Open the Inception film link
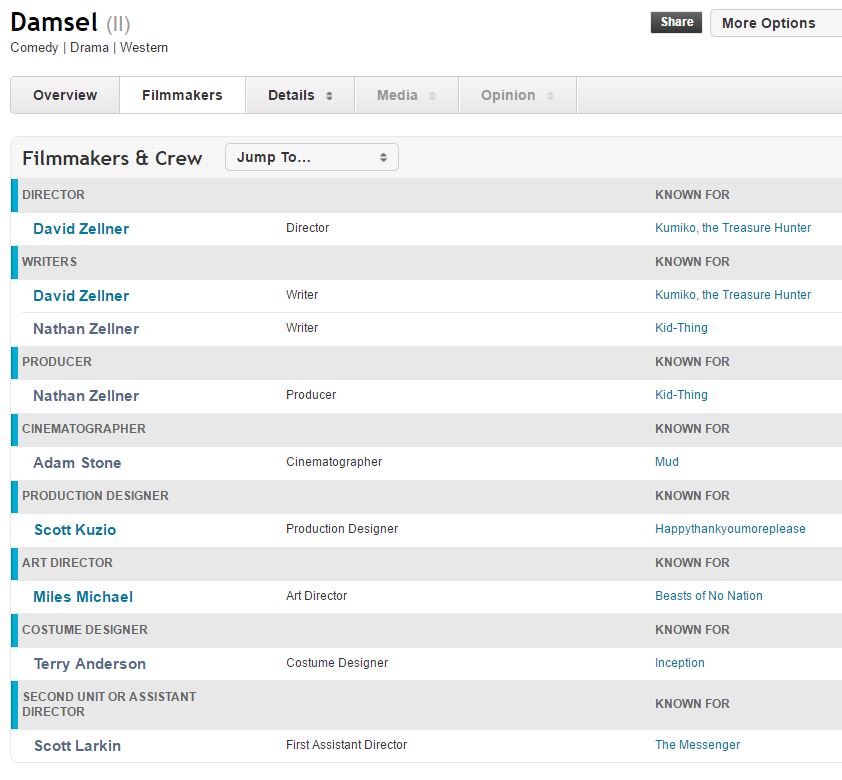This screenshot has width=842, height=780. (680, 663)
